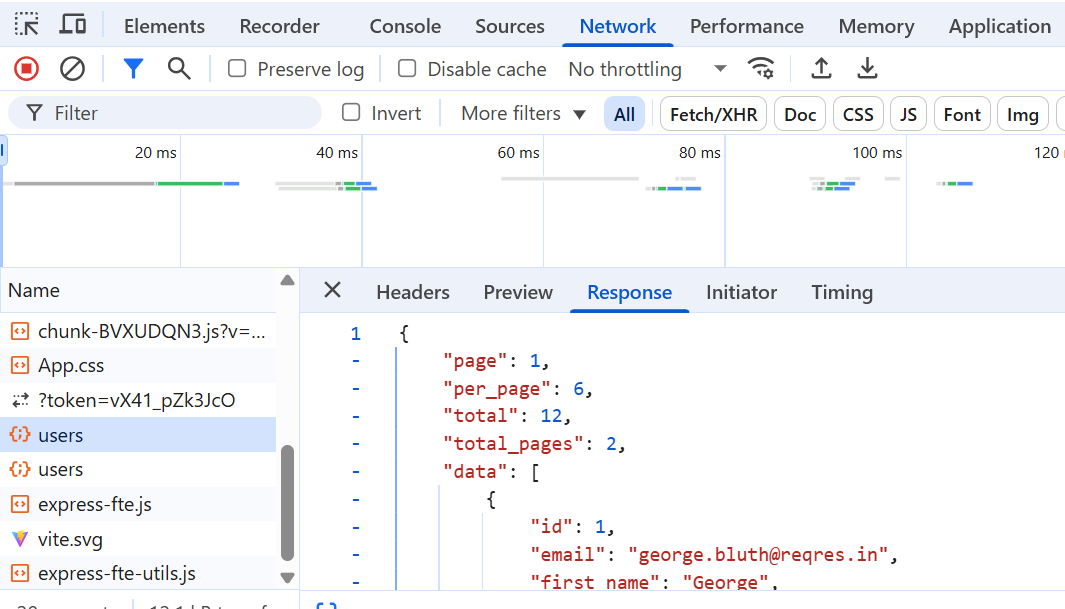Select the vite.svg request row

pos(138,539)
